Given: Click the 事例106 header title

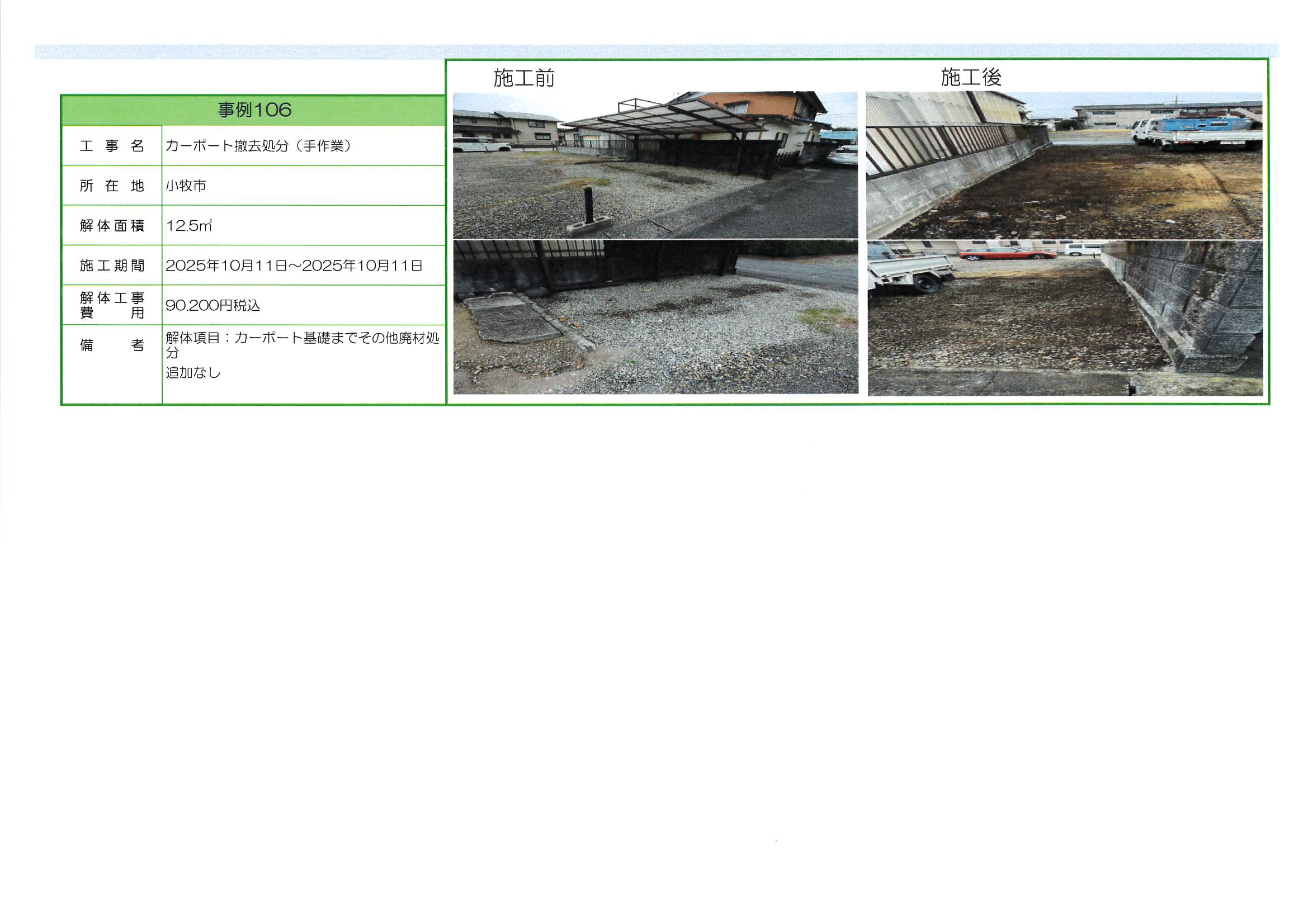Looking at the screenshot, I should click(254, 110).
